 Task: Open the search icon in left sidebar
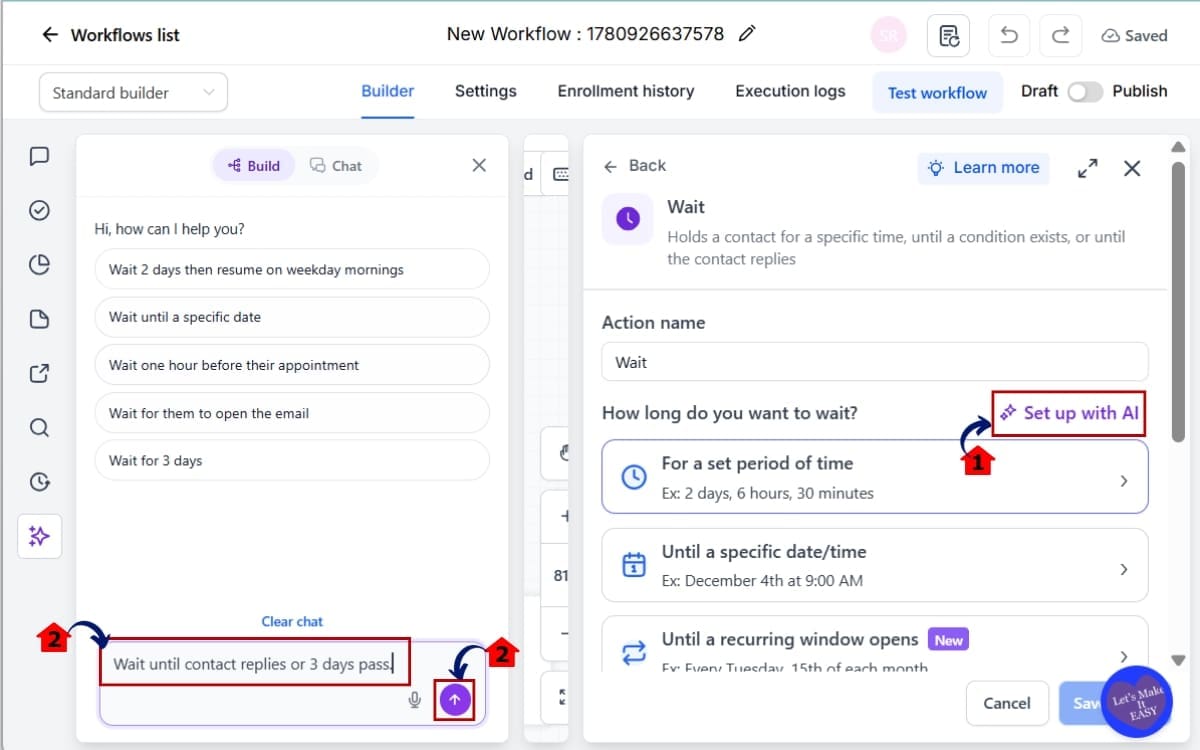[39, 428]
